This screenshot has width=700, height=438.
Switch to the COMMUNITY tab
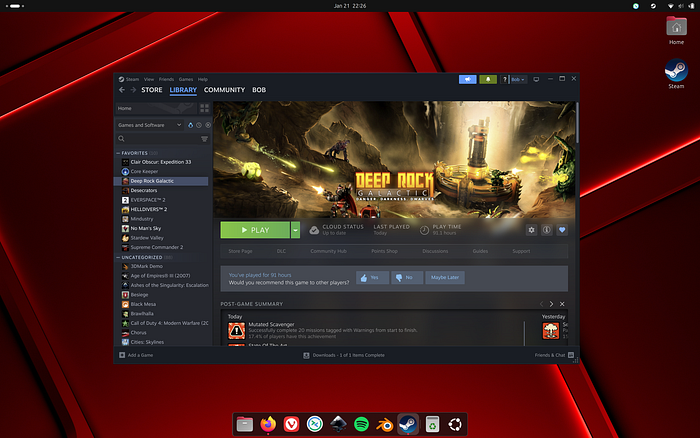pos(224,90)
